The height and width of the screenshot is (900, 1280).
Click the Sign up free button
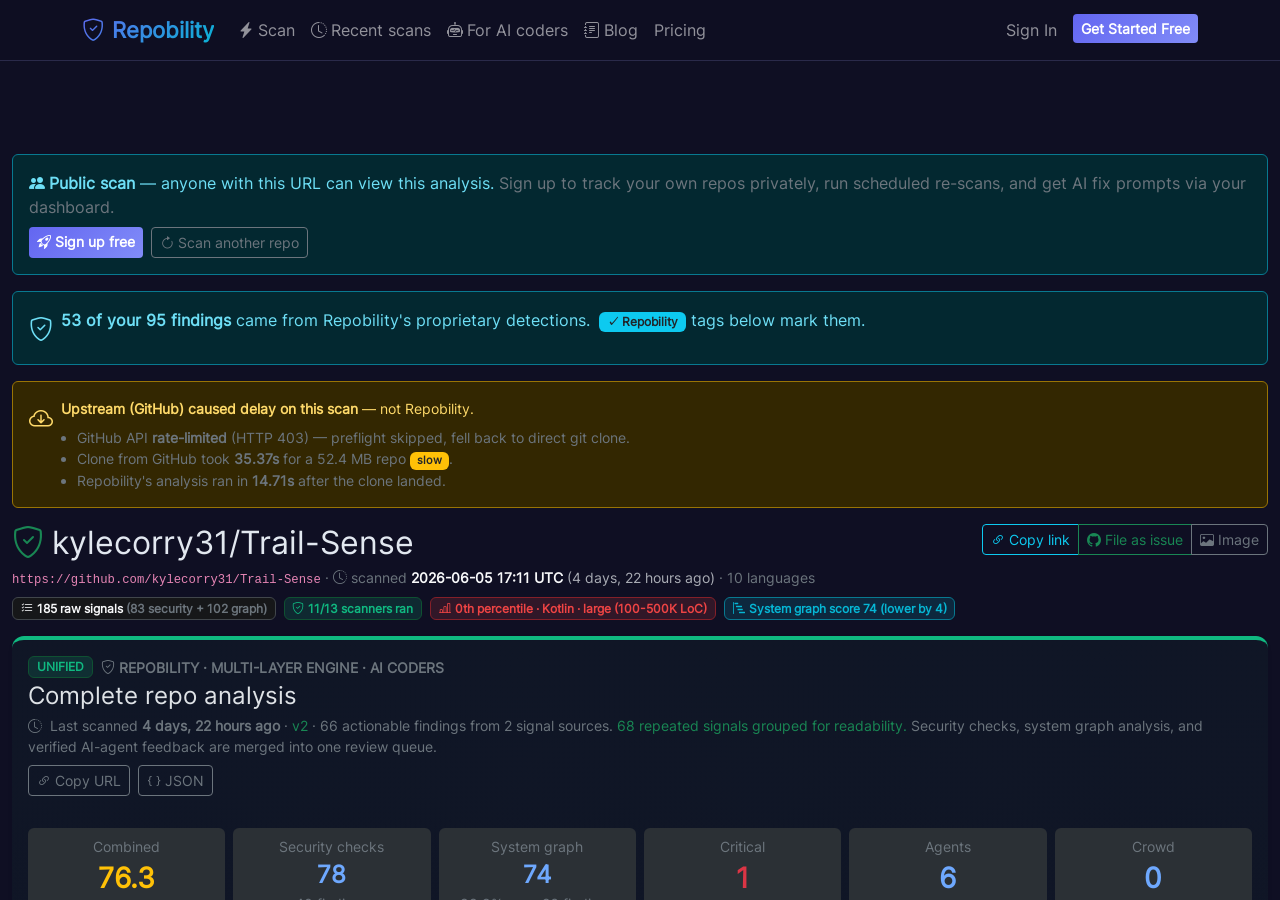coord(86,242)
